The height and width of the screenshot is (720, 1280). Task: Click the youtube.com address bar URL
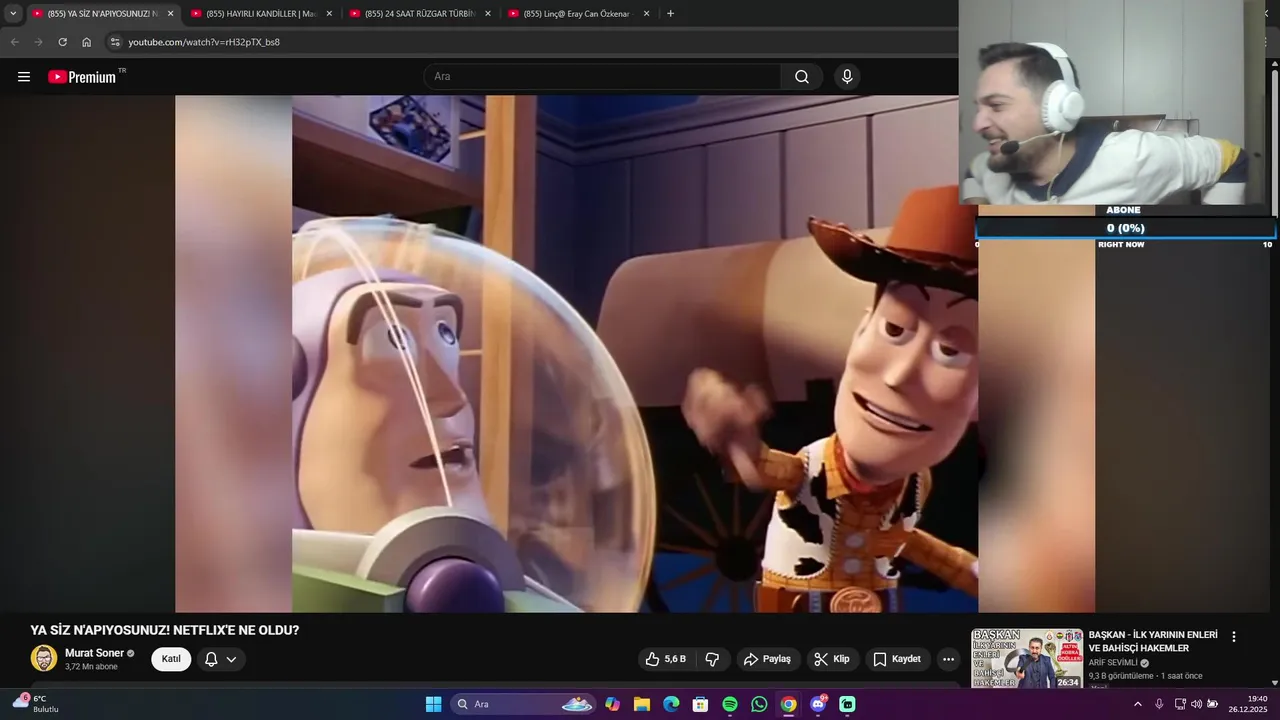tap(204, 42)
